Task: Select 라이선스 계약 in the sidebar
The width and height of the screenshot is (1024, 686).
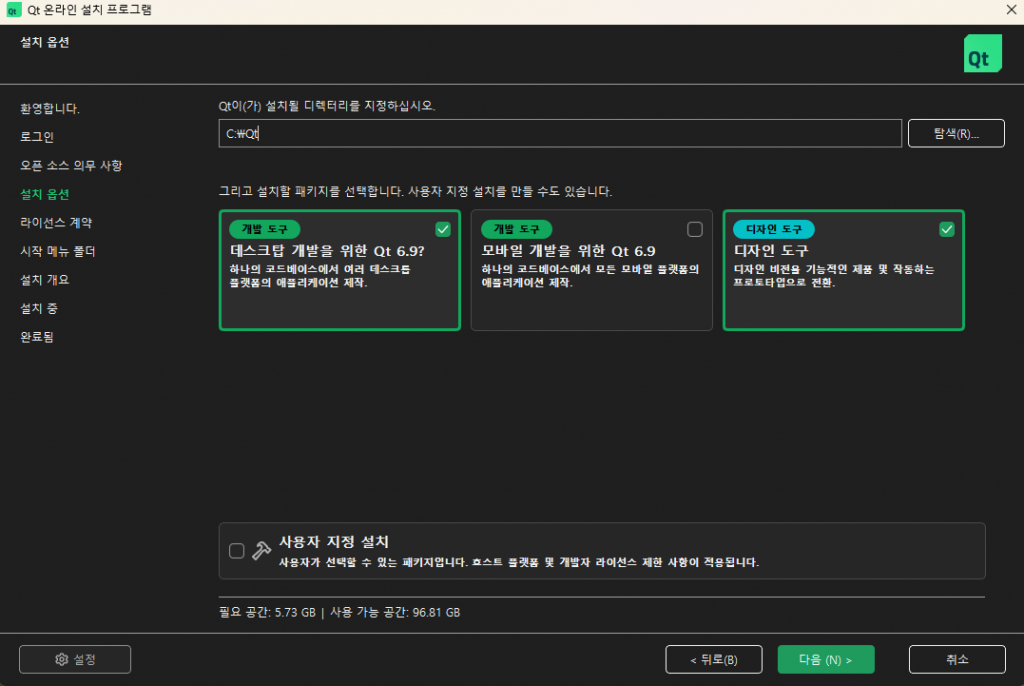Action: click(56, 222)
